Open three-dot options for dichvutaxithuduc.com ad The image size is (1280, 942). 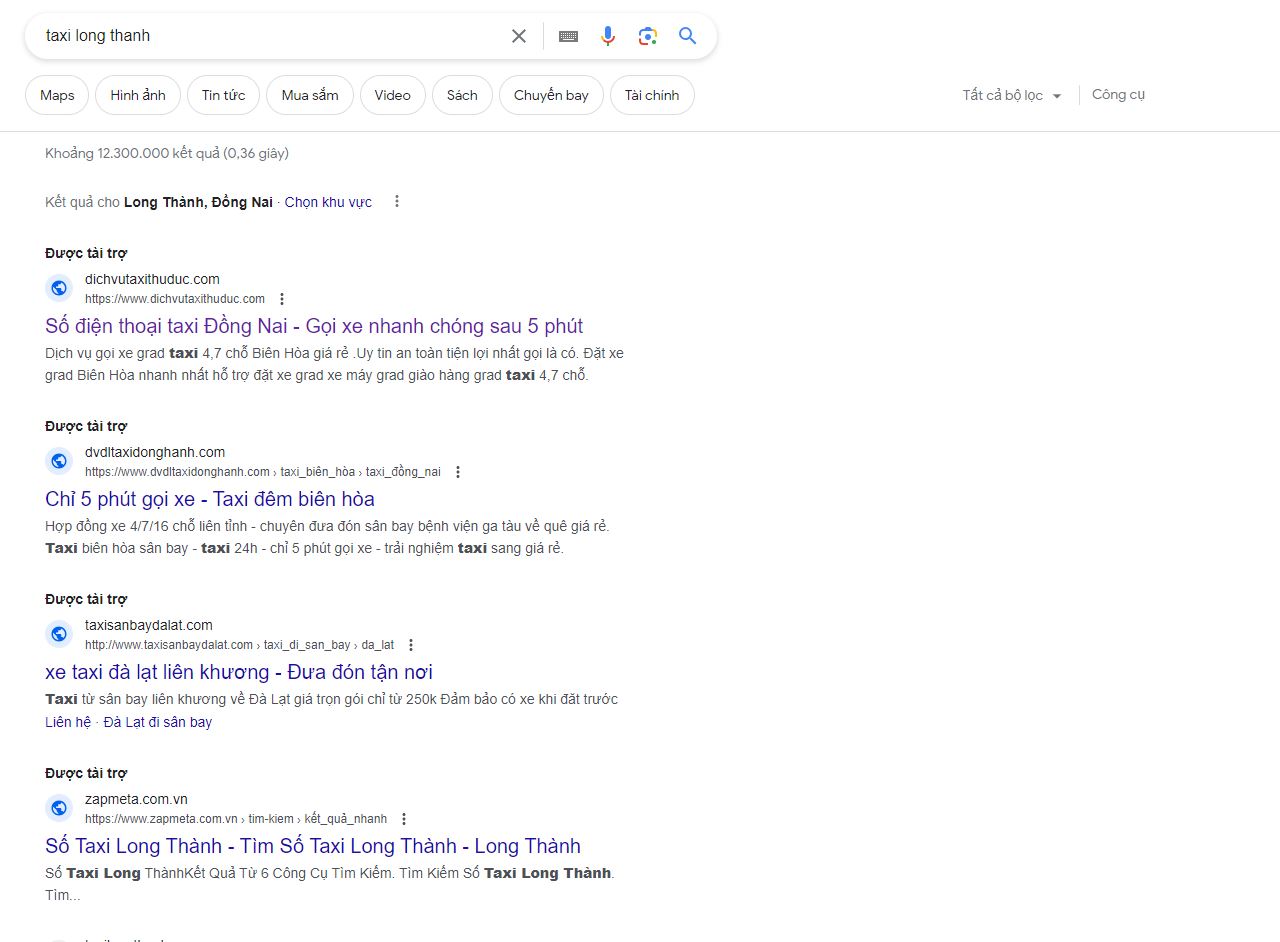[x=282, y=299]
